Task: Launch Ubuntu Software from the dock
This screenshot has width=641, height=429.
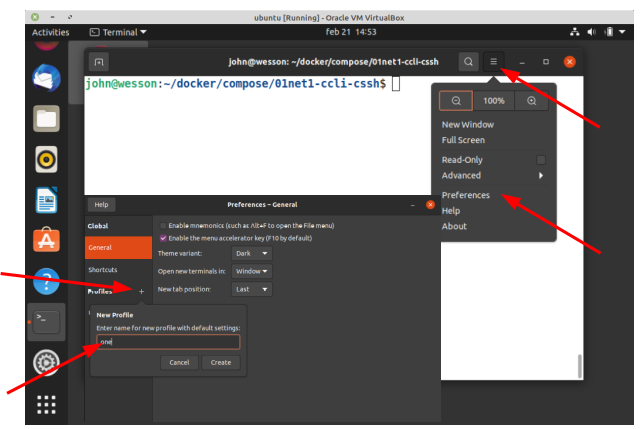Action: click(x=47, y=240)
